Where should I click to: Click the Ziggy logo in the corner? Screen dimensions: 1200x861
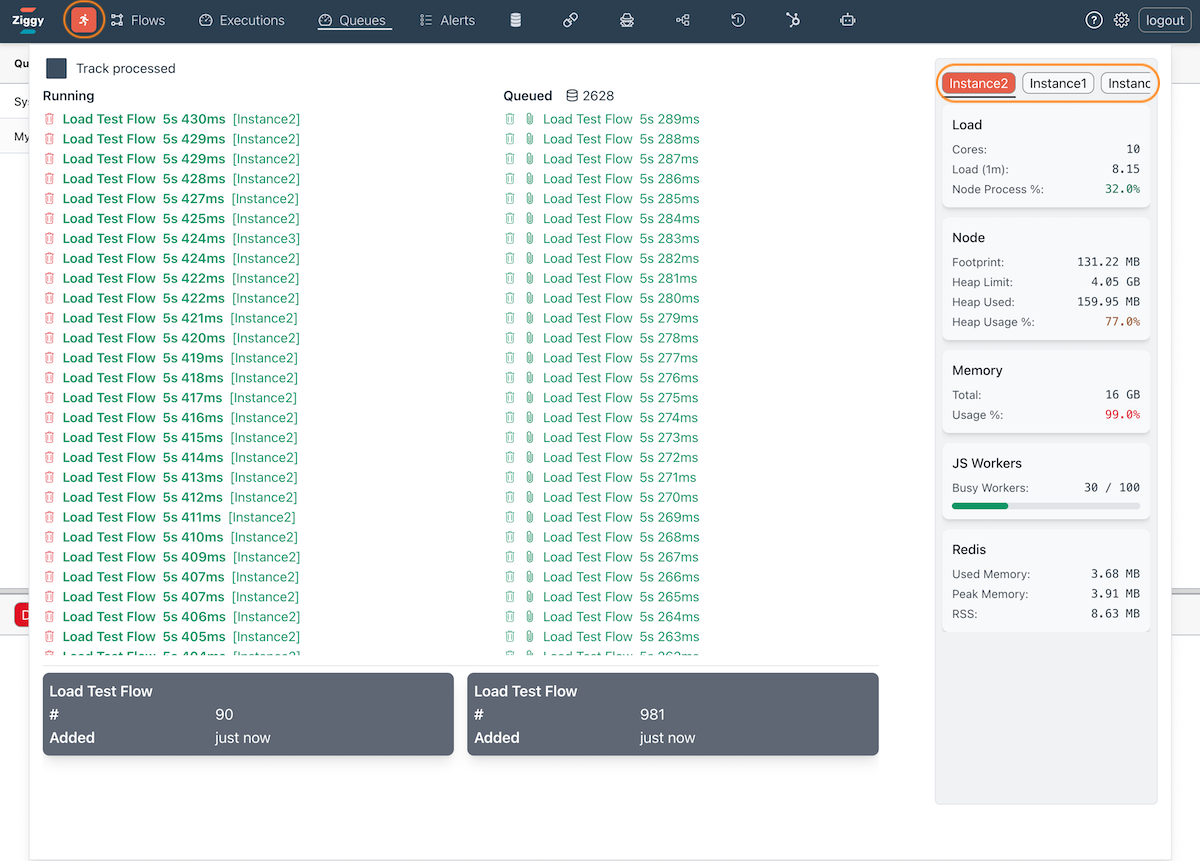point(27,19)
